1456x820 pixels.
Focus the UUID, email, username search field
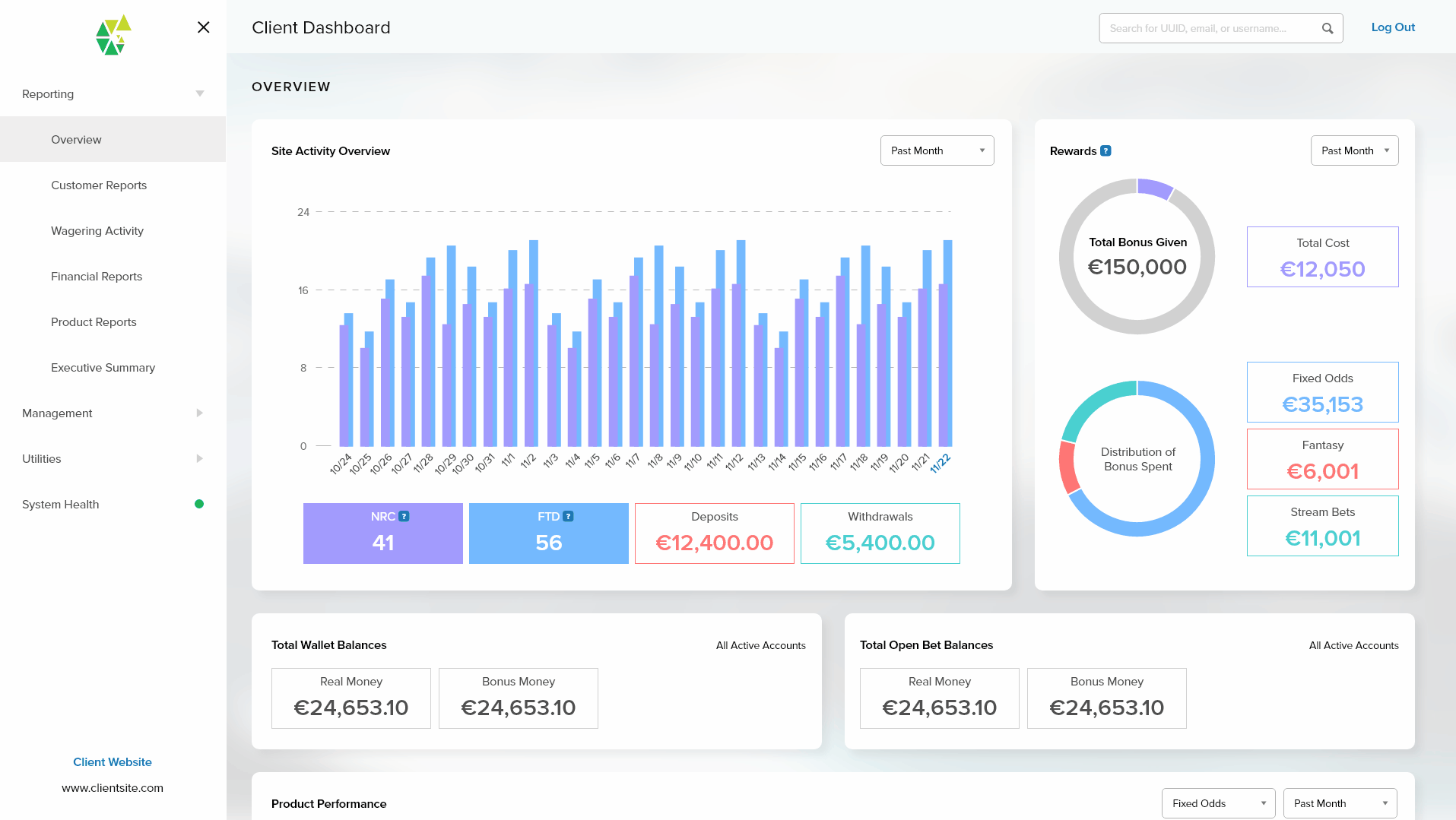[1220, 28]
